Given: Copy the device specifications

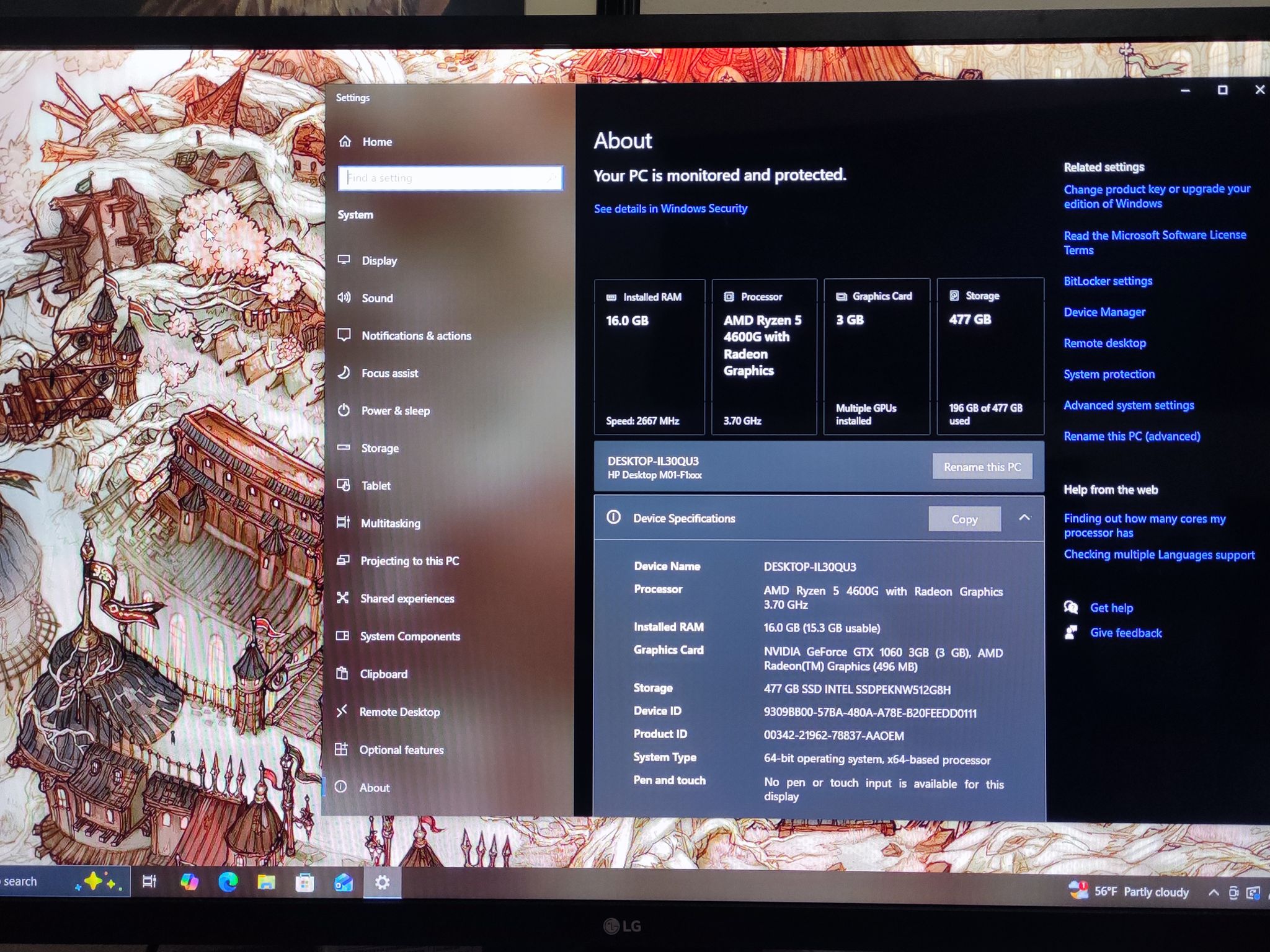Looking at the screenshot, I should [964, 519].
